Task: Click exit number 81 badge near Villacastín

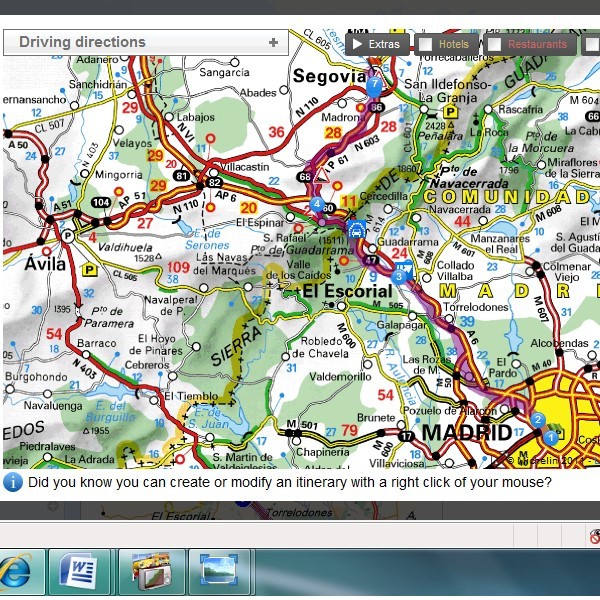Action: pyautogui.click(x=181, y=176)
